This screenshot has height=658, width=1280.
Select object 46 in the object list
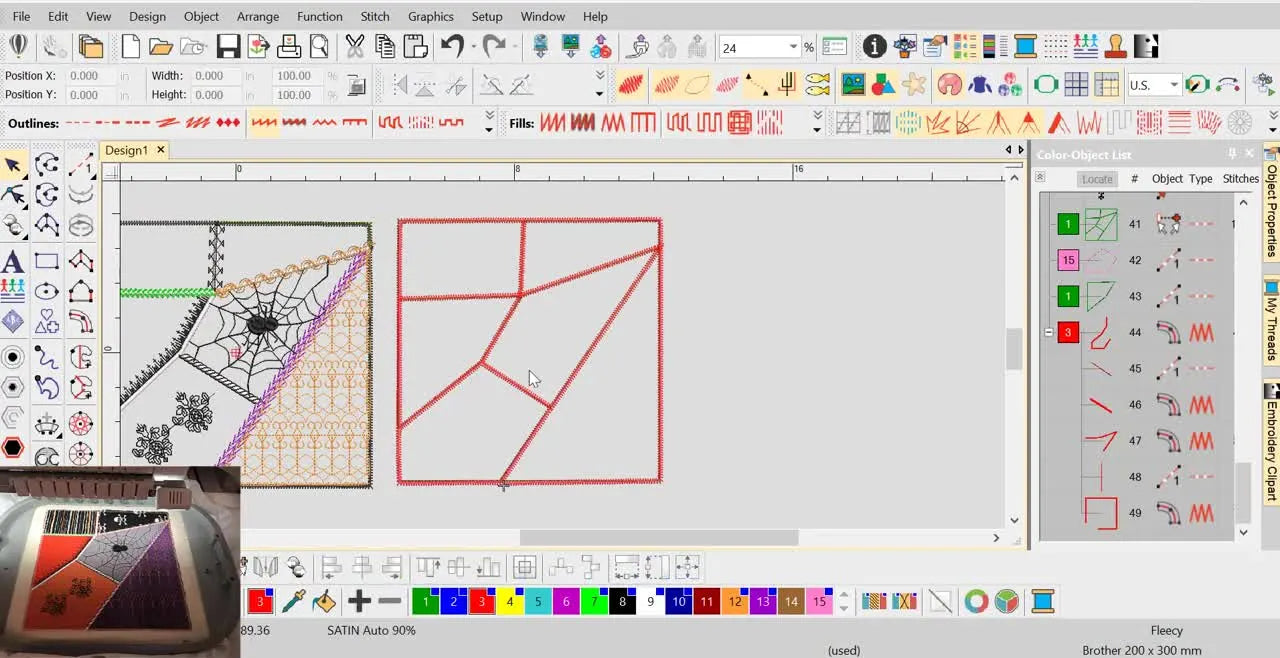click(x=1135, y=405)
